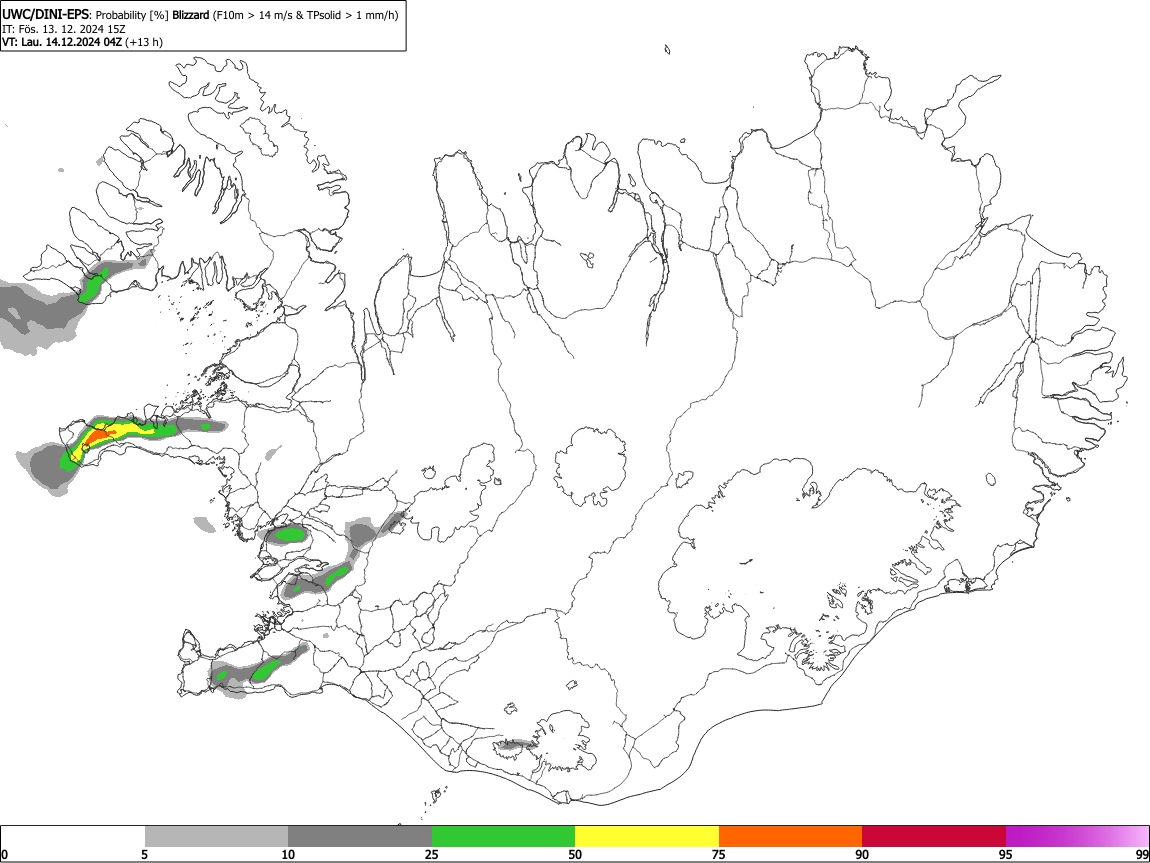
Task: Click the crimson 90-95% legend swatch
Action: [934, 837]
